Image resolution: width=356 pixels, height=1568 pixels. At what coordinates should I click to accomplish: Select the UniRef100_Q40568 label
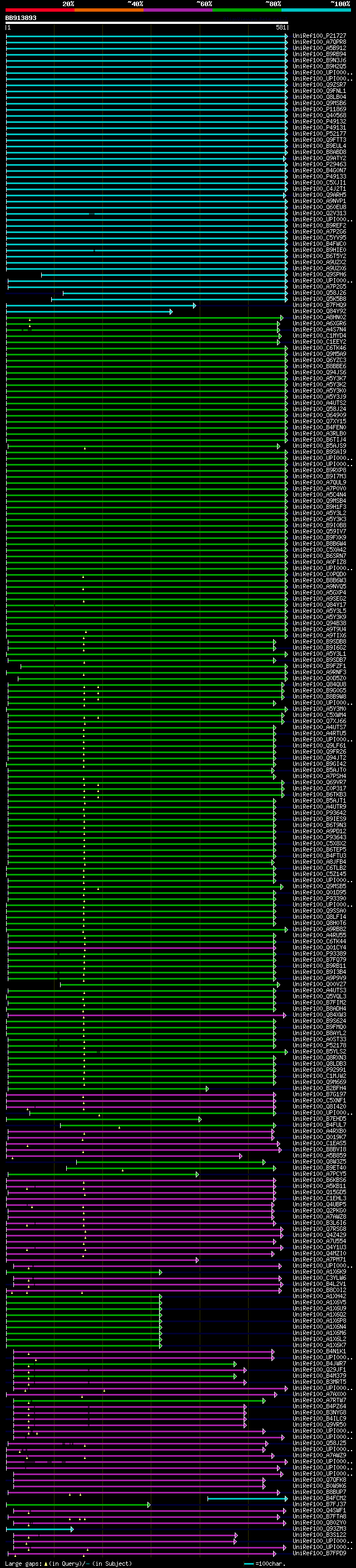[x=319, y=116]
